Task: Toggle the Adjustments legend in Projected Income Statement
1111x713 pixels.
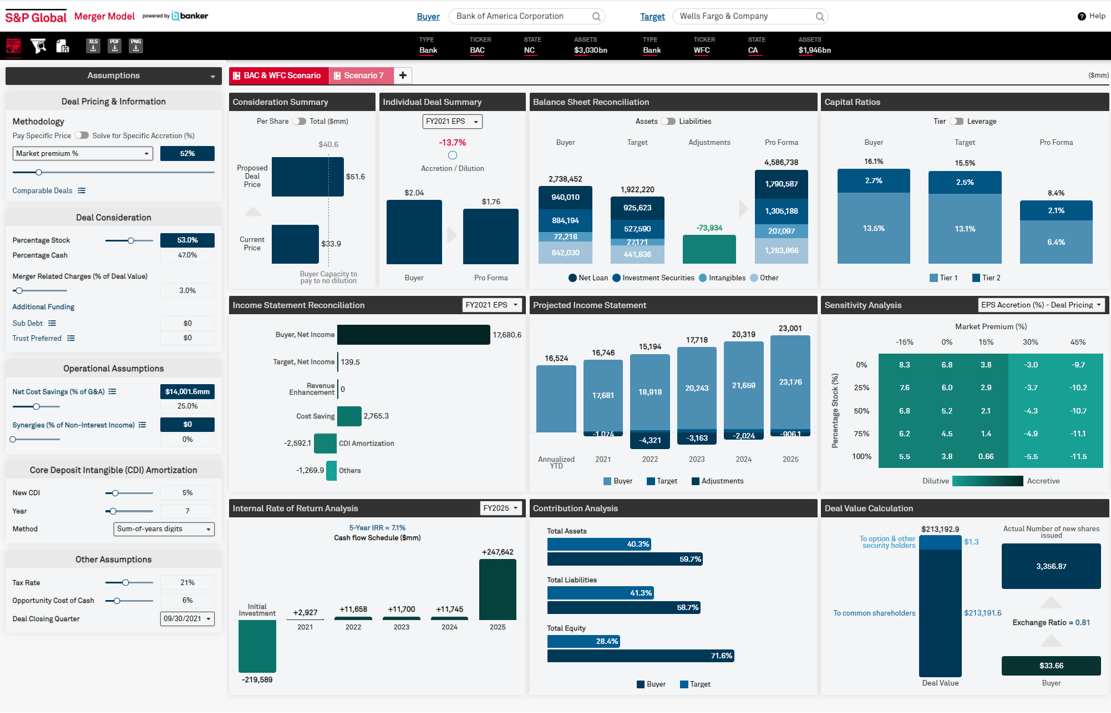Action: coord(718,481)
